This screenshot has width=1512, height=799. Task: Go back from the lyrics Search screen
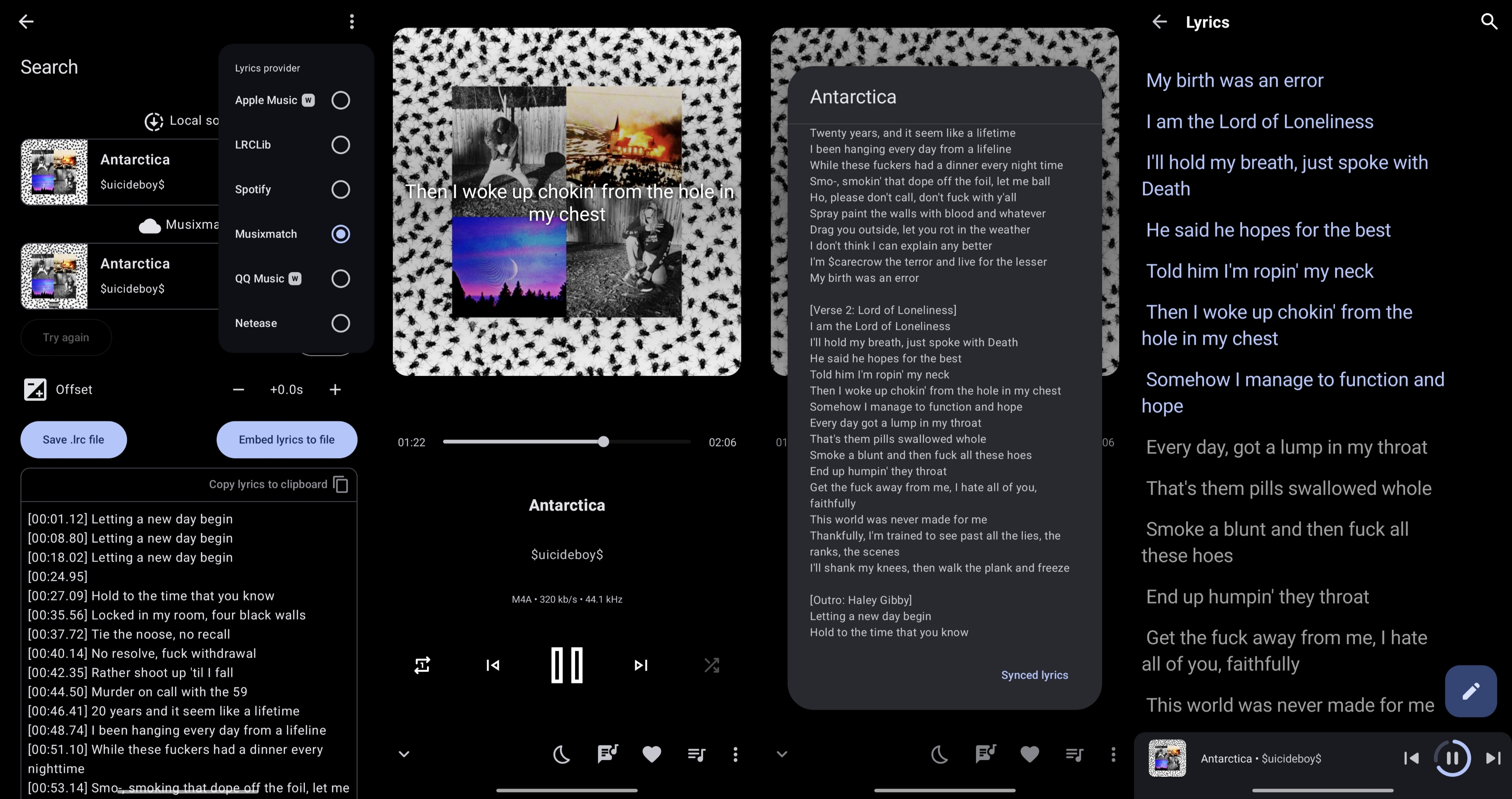click(x=26, y=22)
